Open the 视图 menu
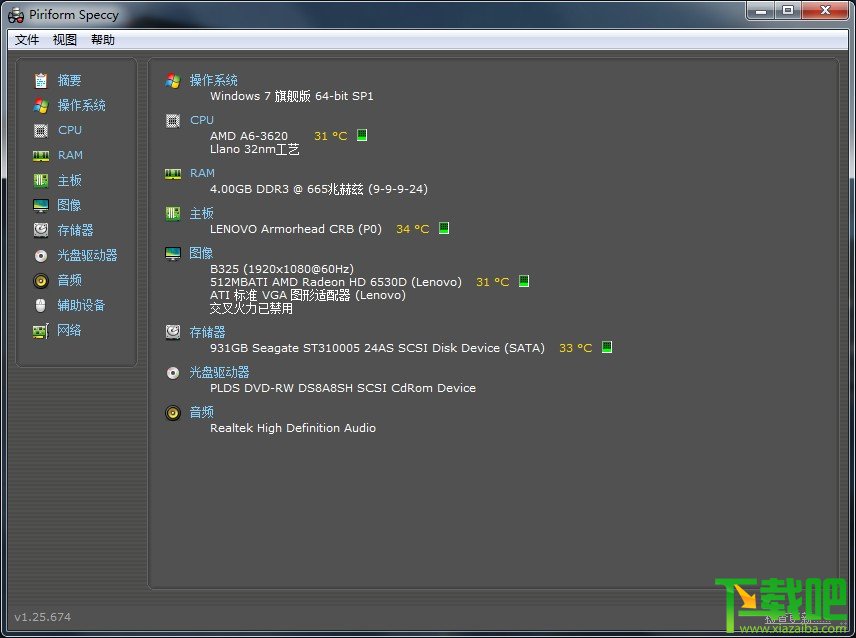 64,40
